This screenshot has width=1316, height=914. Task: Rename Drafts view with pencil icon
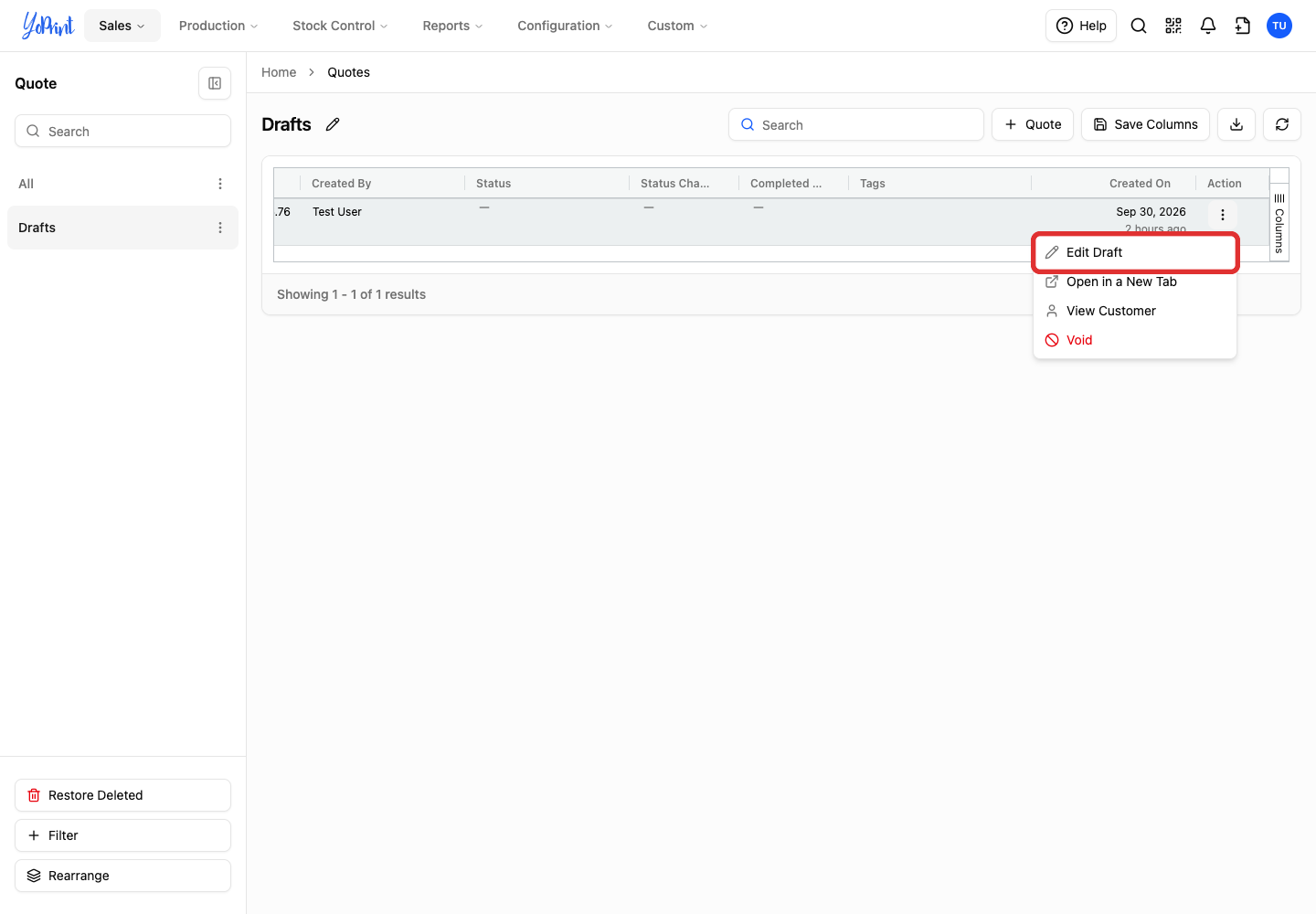[333, 124]
